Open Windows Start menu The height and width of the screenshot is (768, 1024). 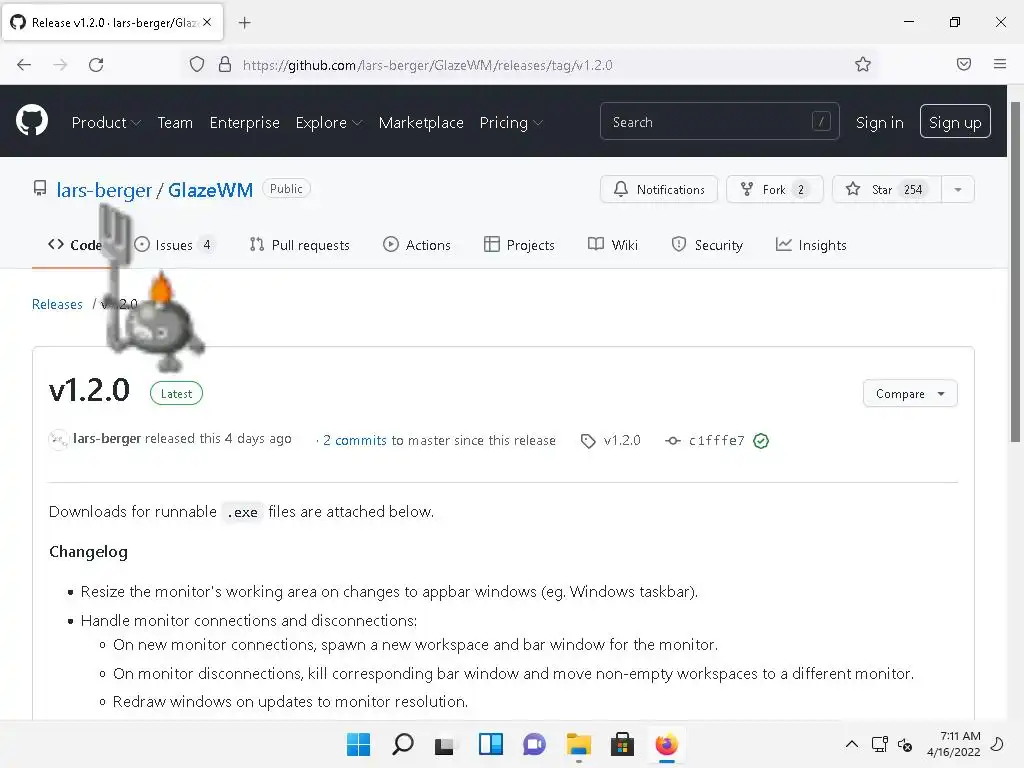pyautogui.click(x=358, y=744)
